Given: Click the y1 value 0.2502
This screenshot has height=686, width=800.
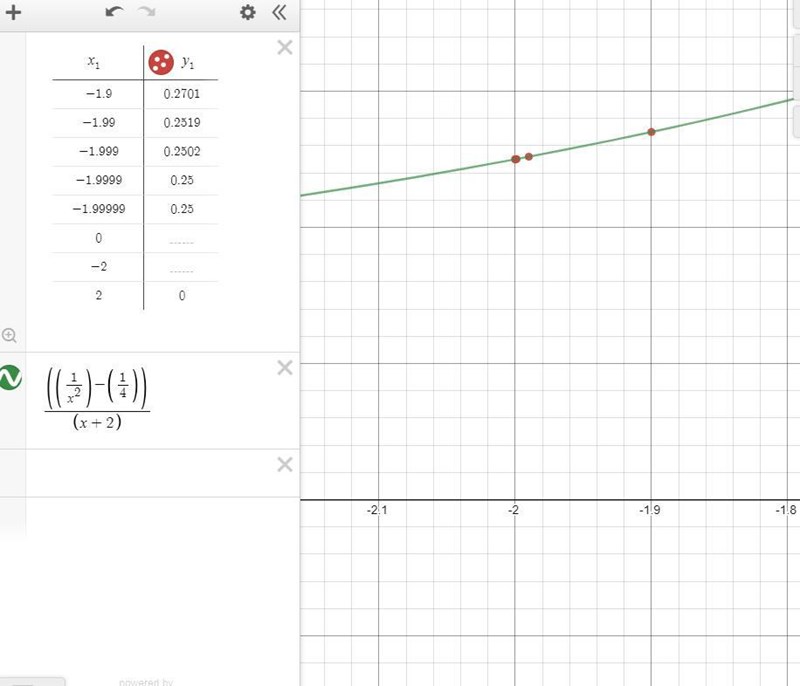Looking at the screenshot, I should point(180,151).
